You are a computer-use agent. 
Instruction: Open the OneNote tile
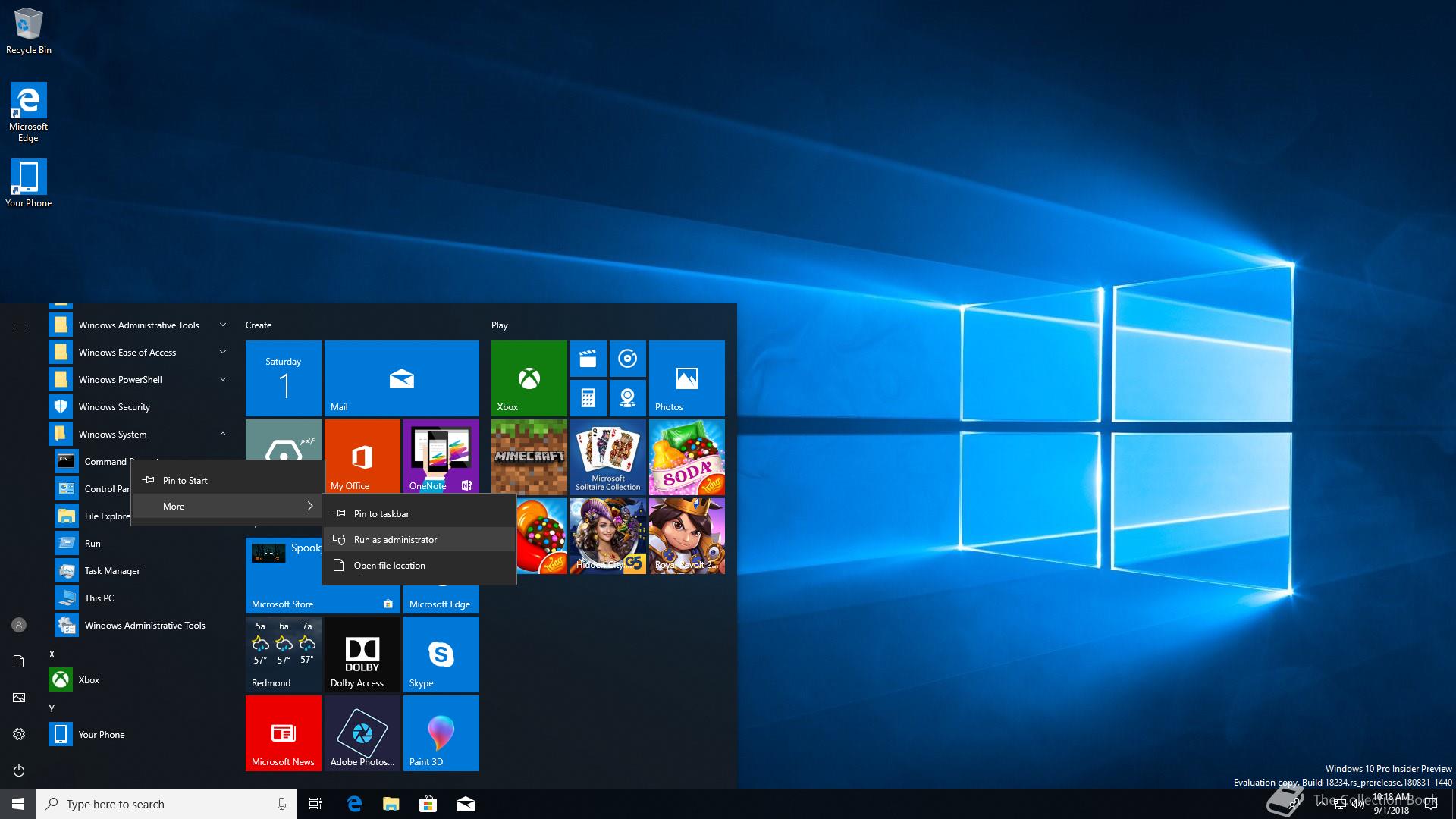[441, 457]
